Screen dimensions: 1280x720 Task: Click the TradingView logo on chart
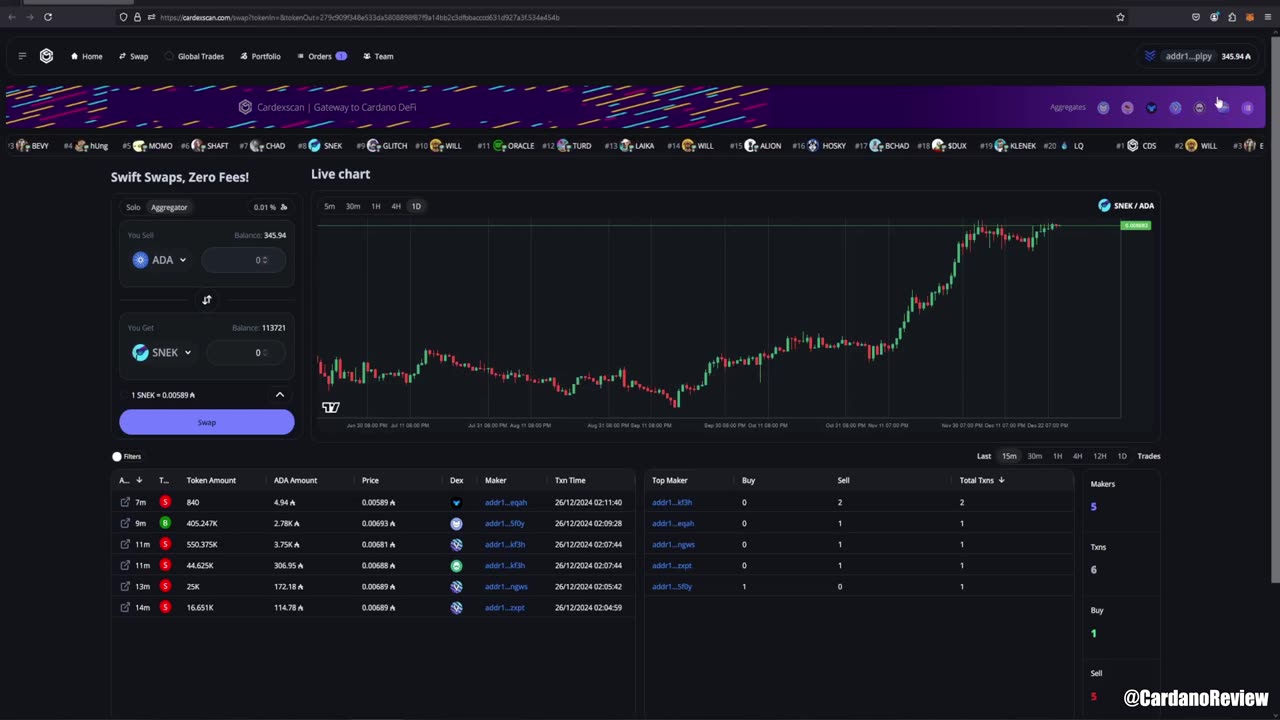(x=331, y=407)
